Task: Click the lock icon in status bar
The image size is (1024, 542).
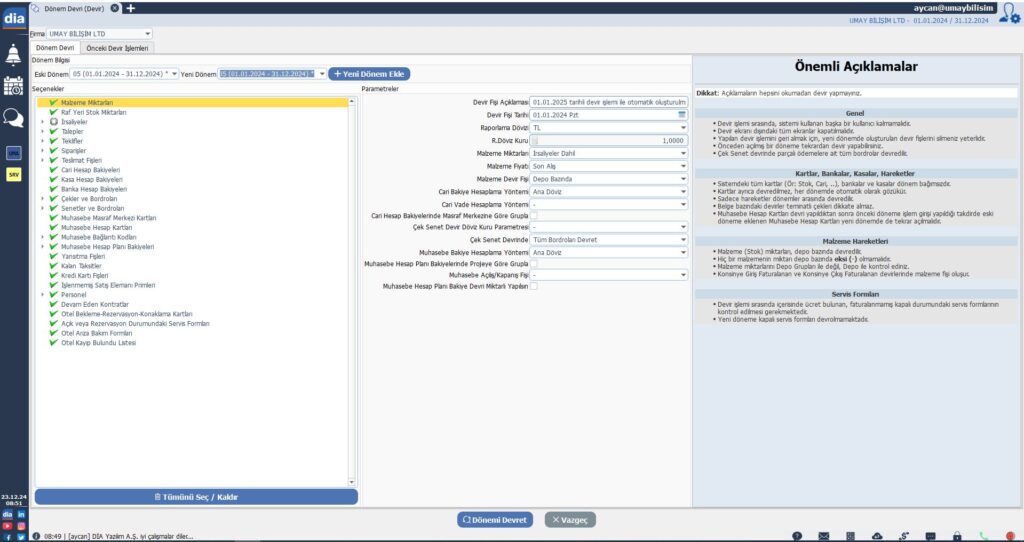Action: click(957, 536)
